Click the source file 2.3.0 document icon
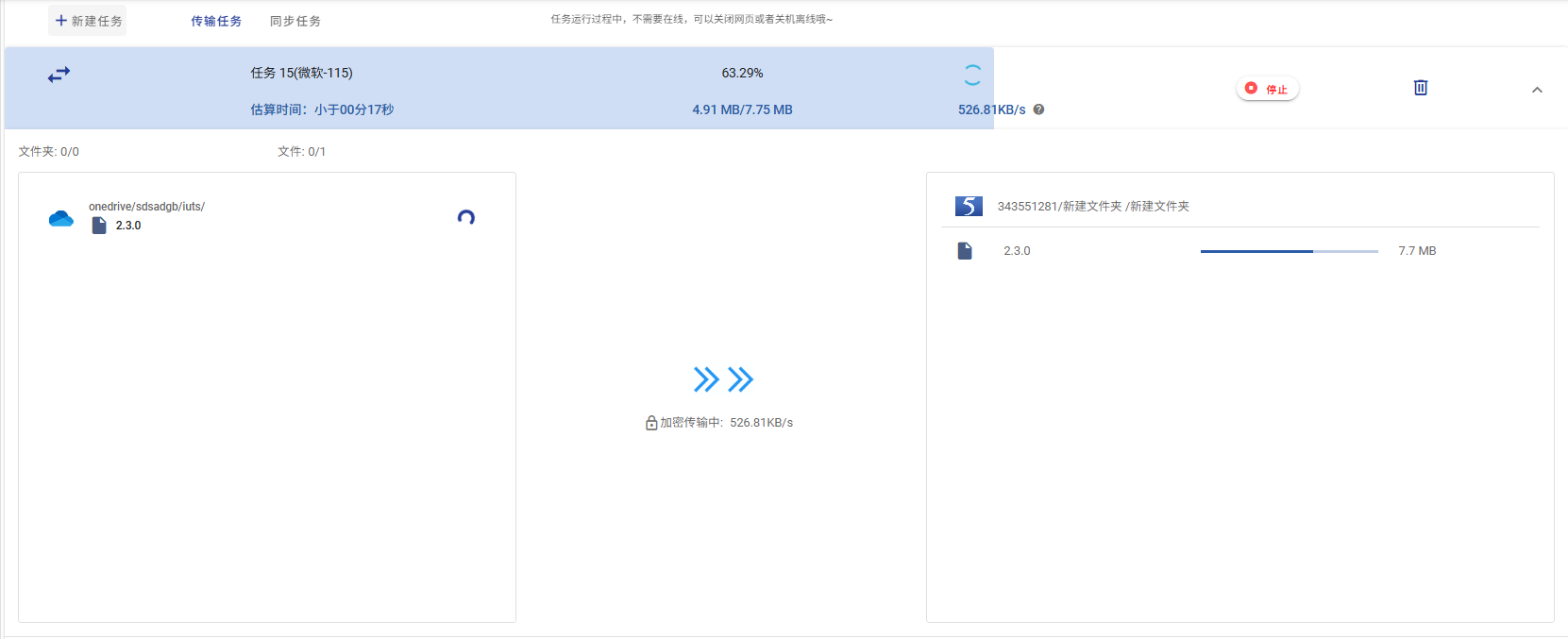Screen dimensions: 1568x639 99,226
